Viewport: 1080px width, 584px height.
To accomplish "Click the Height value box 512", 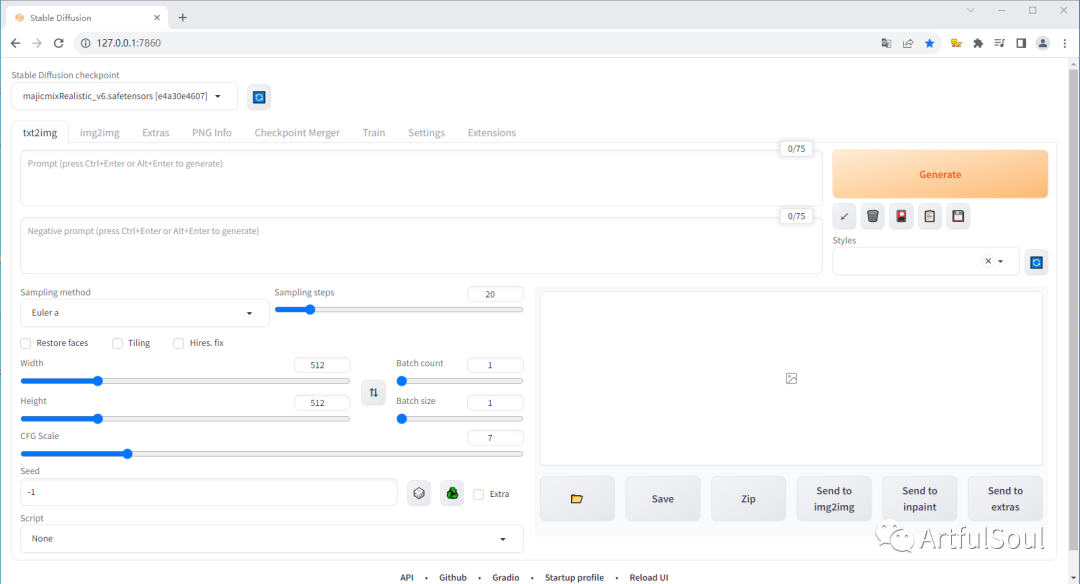I will (x=322, y=403).
